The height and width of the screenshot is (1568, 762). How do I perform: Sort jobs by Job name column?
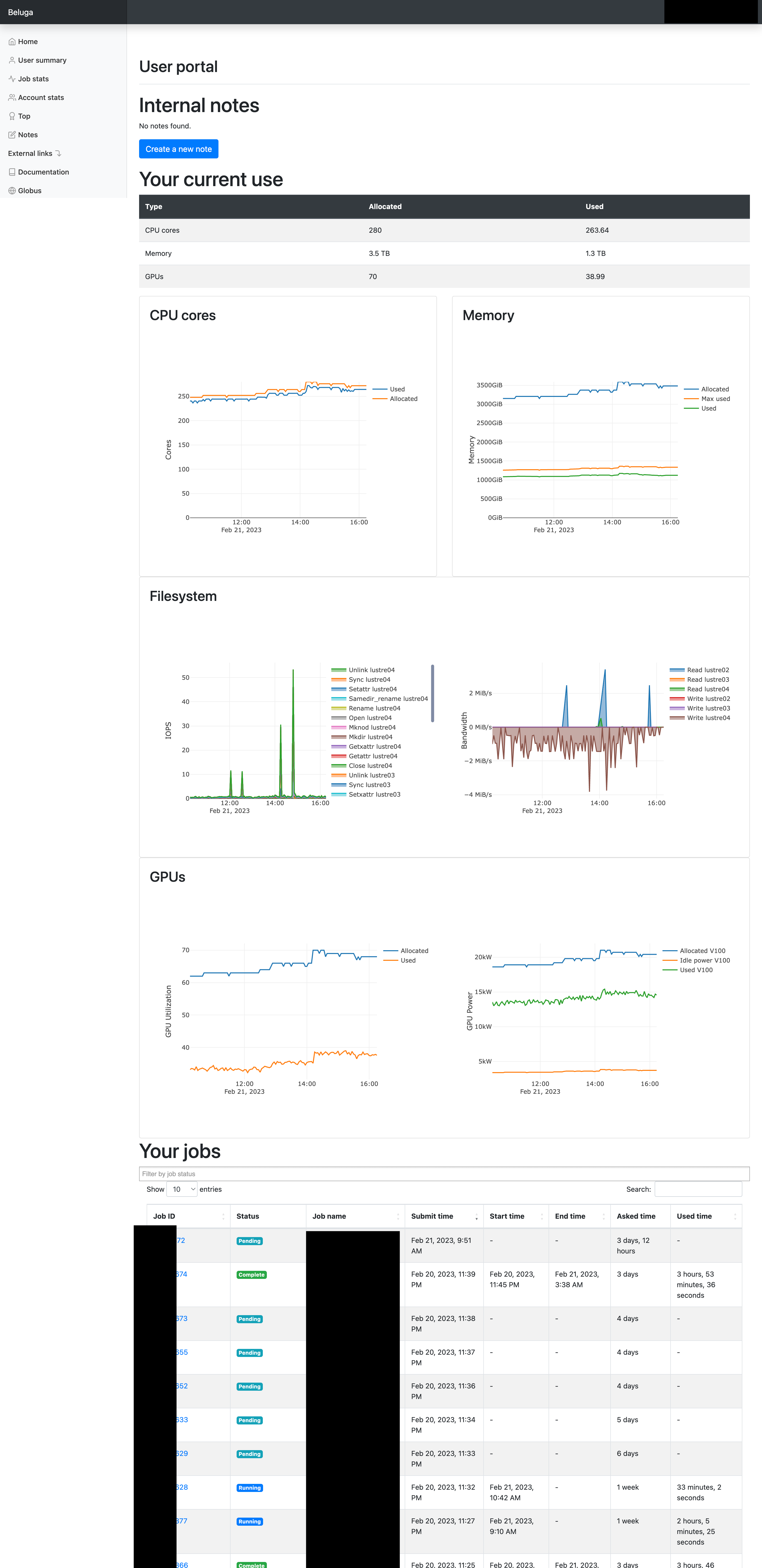coord(355,1216)
